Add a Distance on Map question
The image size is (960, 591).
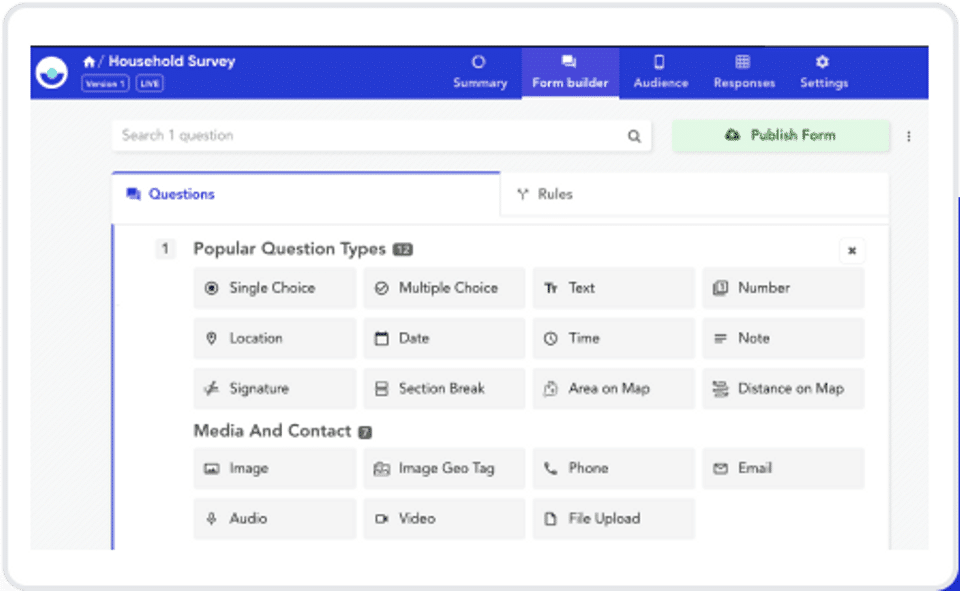(x=783, y=388)
